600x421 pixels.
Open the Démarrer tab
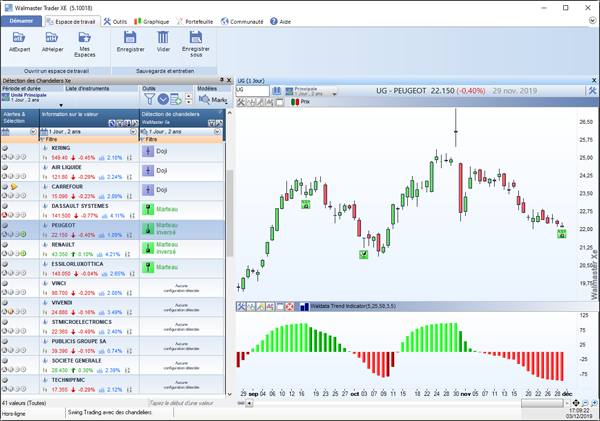[21, 21]
